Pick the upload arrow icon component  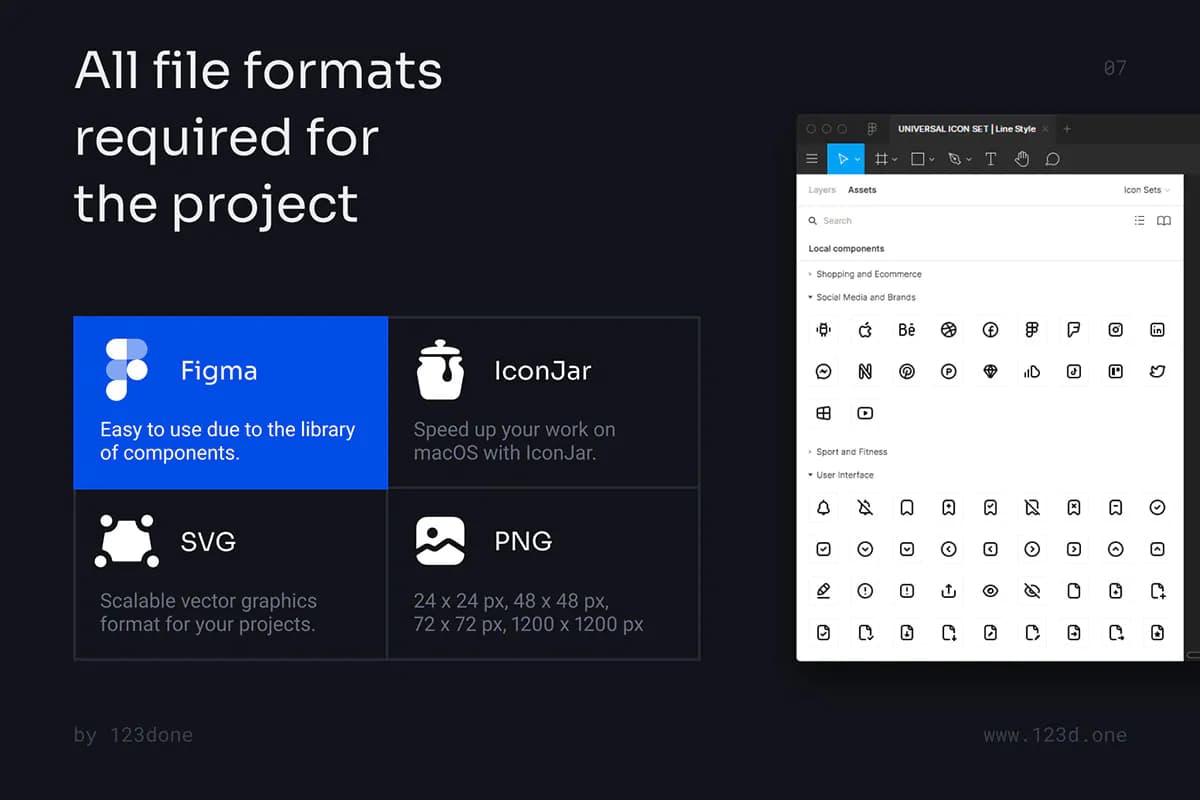click(949, 591)
